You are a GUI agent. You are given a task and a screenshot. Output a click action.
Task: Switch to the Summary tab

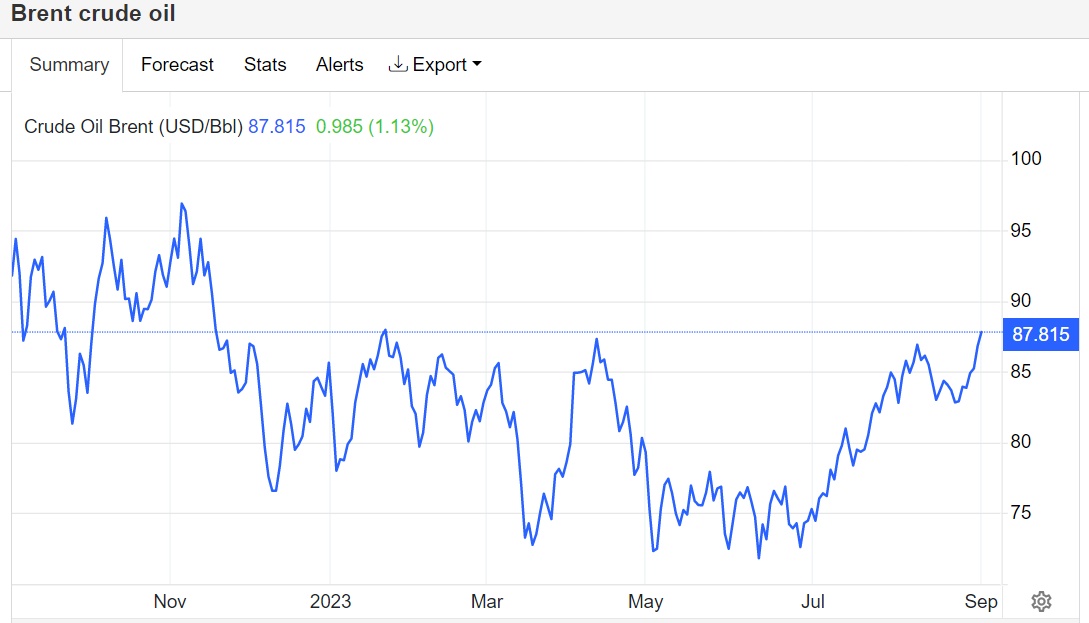(69, 65)
